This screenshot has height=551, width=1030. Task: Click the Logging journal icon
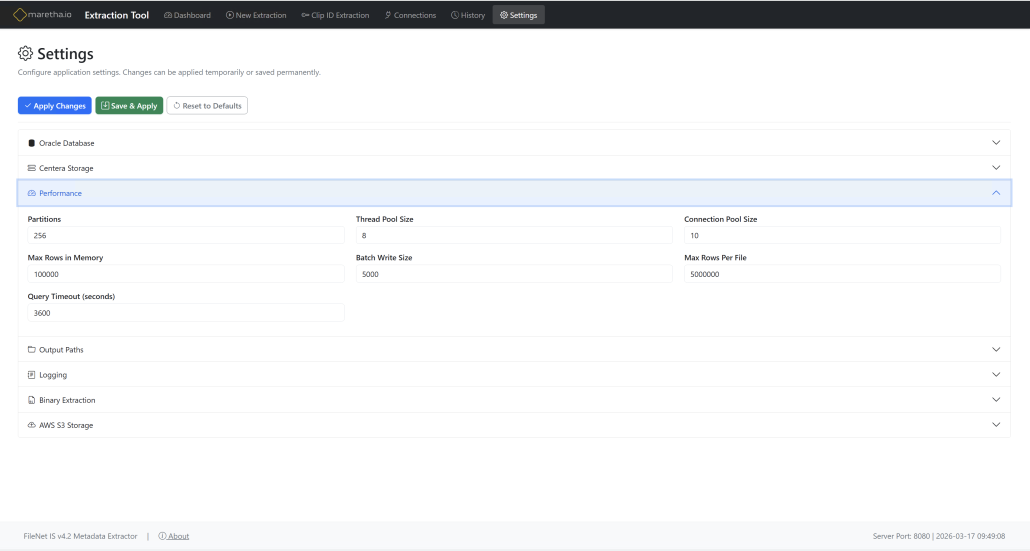32,375
